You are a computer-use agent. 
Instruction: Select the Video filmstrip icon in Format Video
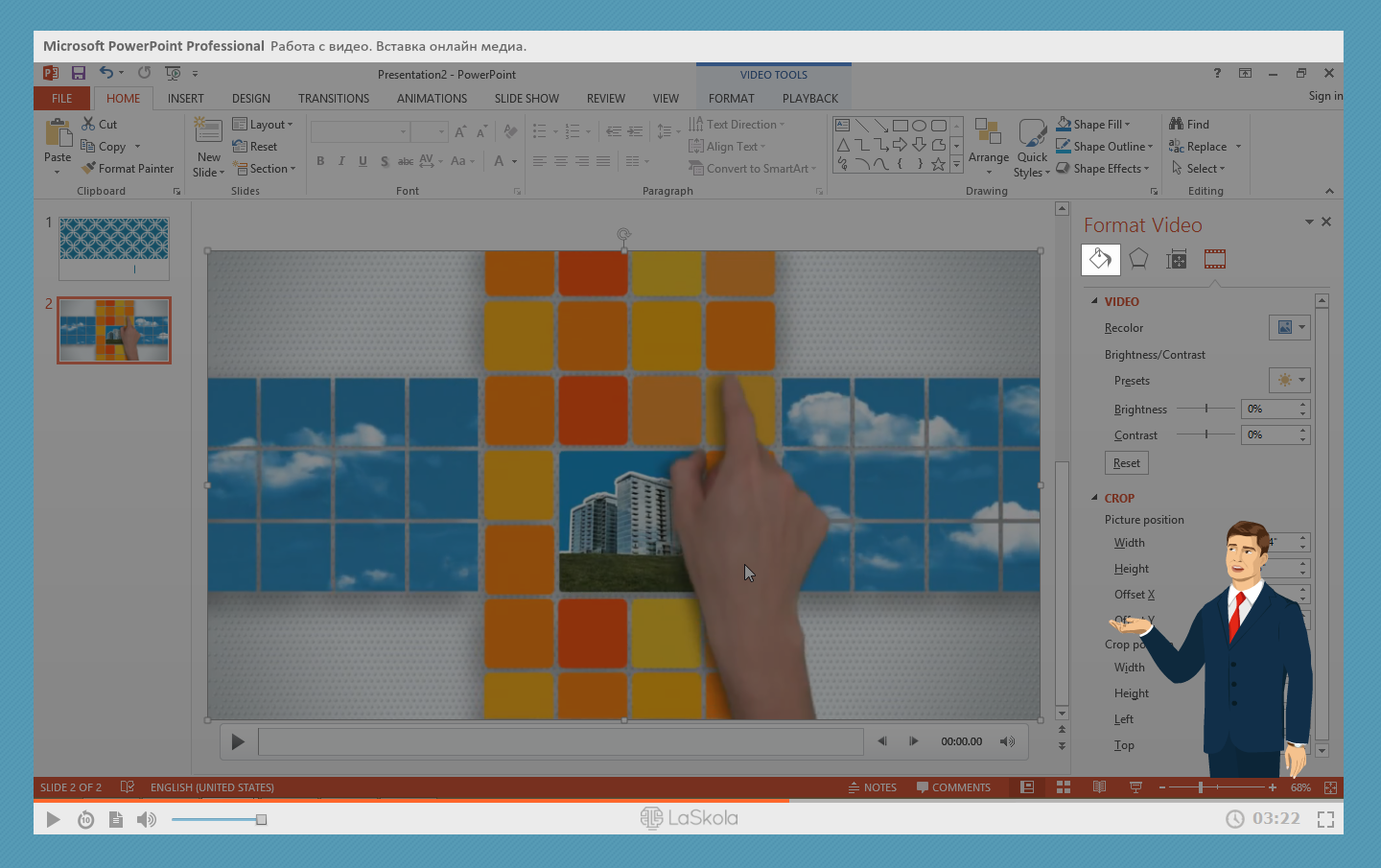click(1215, 259)
